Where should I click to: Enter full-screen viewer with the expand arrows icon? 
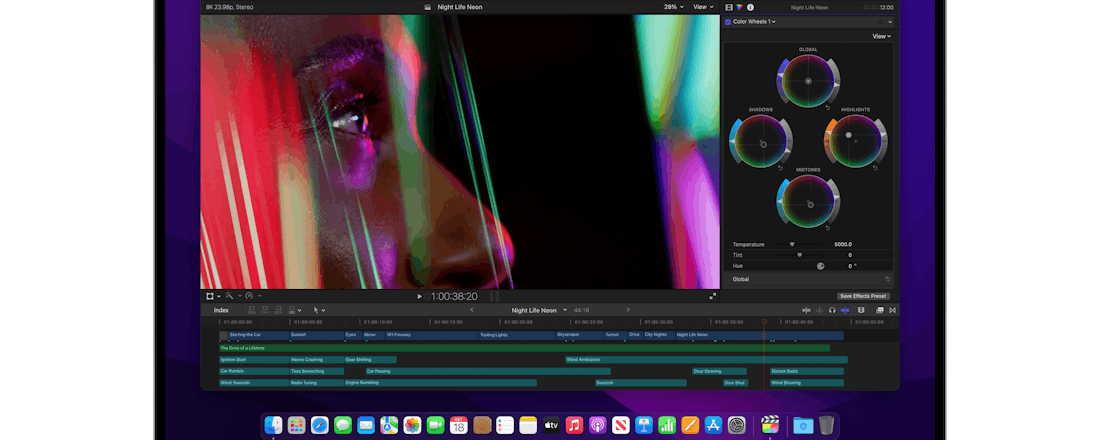[713, 296]
